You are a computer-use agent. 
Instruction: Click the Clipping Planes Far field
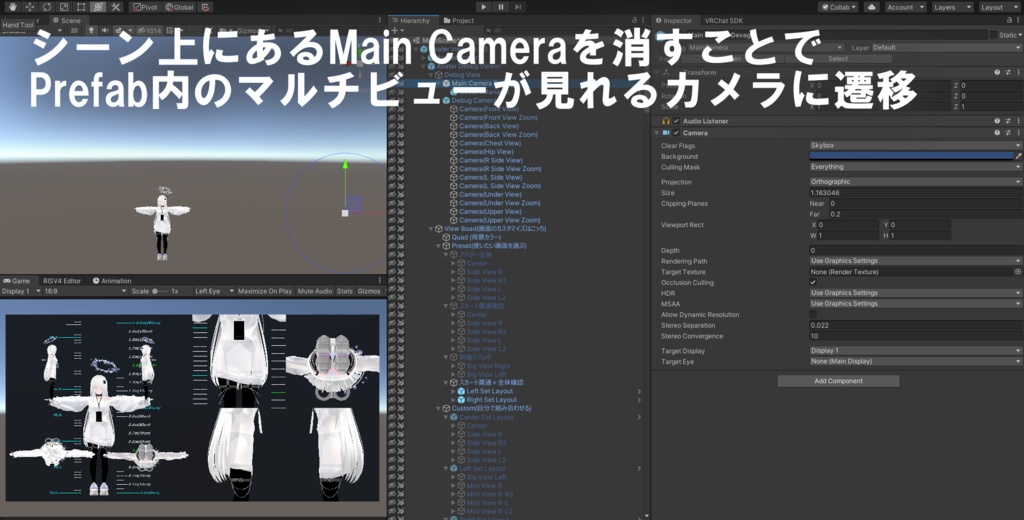(x=925, y=214)
